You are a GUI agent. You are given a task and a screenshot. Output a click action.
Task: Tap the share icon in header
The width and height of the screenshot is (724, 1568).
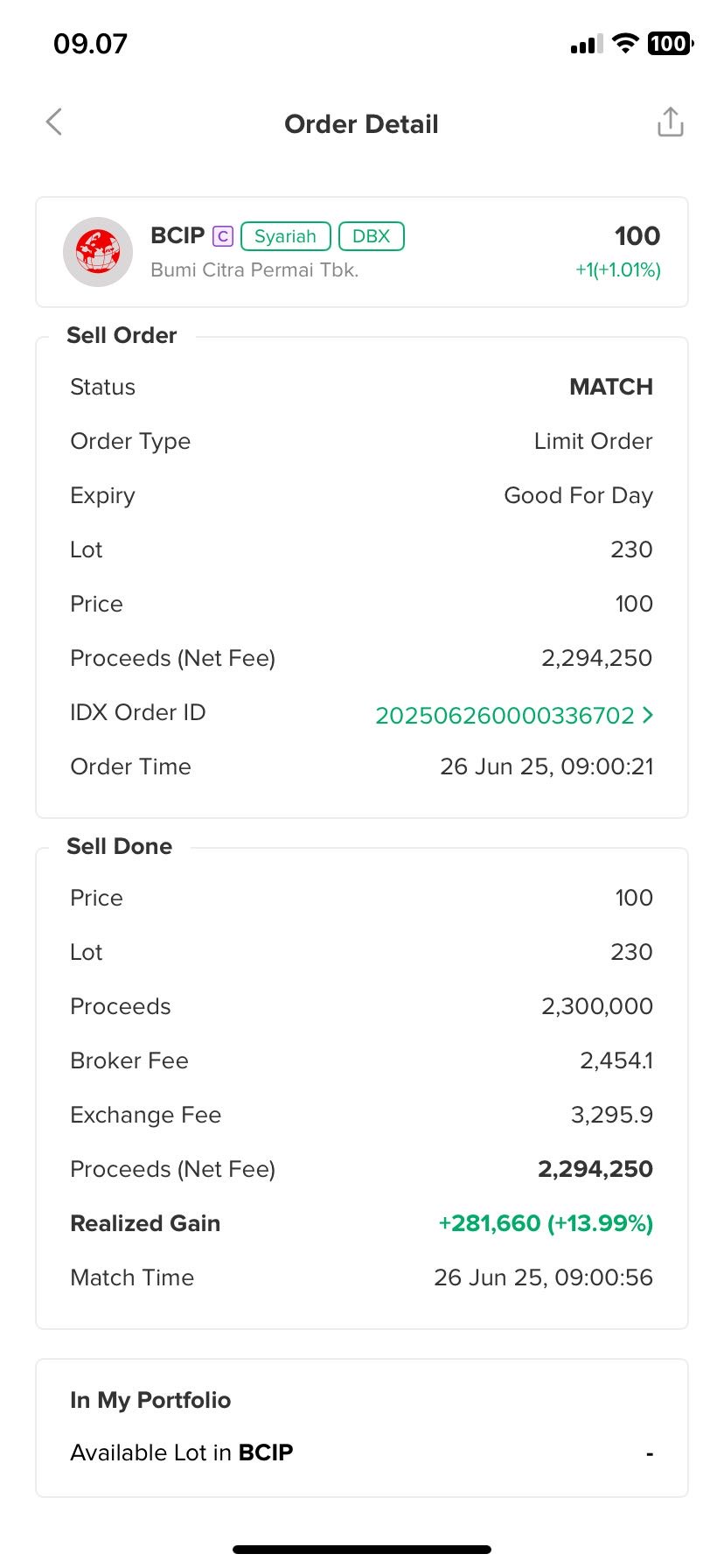670,122
